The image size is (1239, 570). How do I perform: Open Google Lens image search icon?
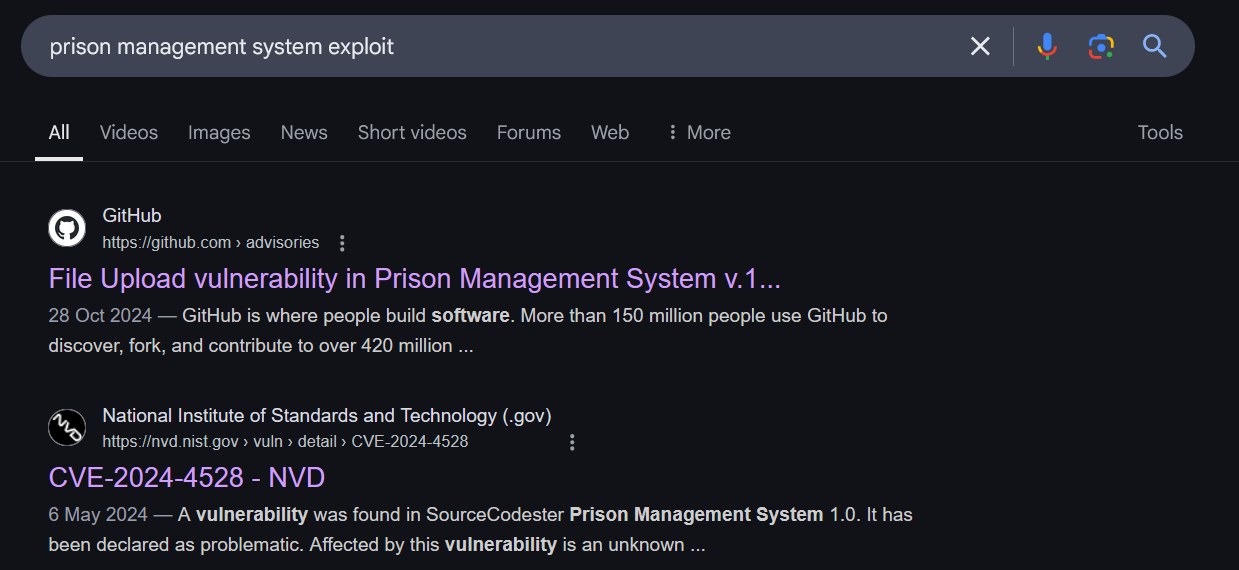point(1101,46)
